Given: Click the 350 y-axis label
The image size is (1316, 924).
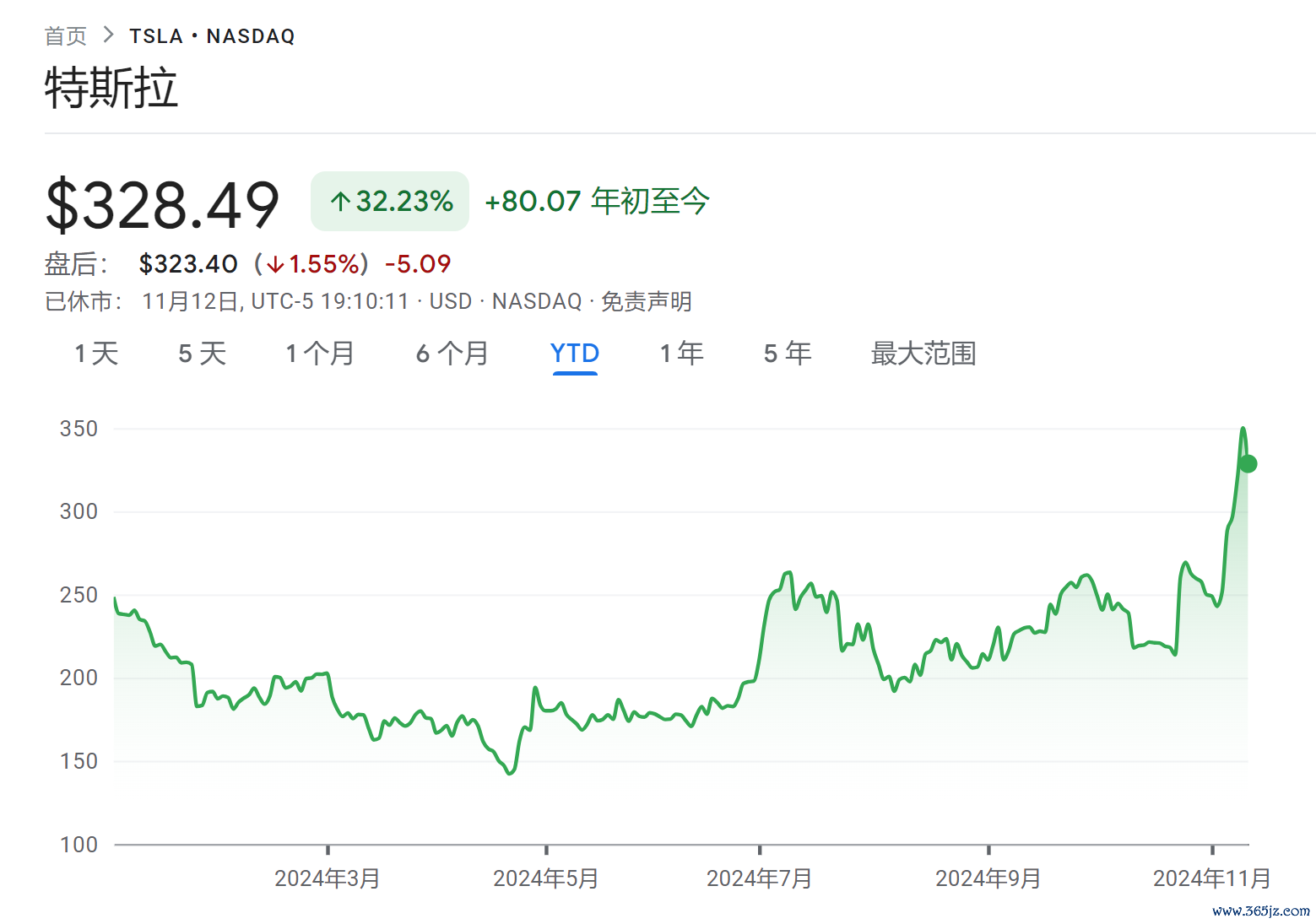Looking at the screenshot, I should pos(79,429).
